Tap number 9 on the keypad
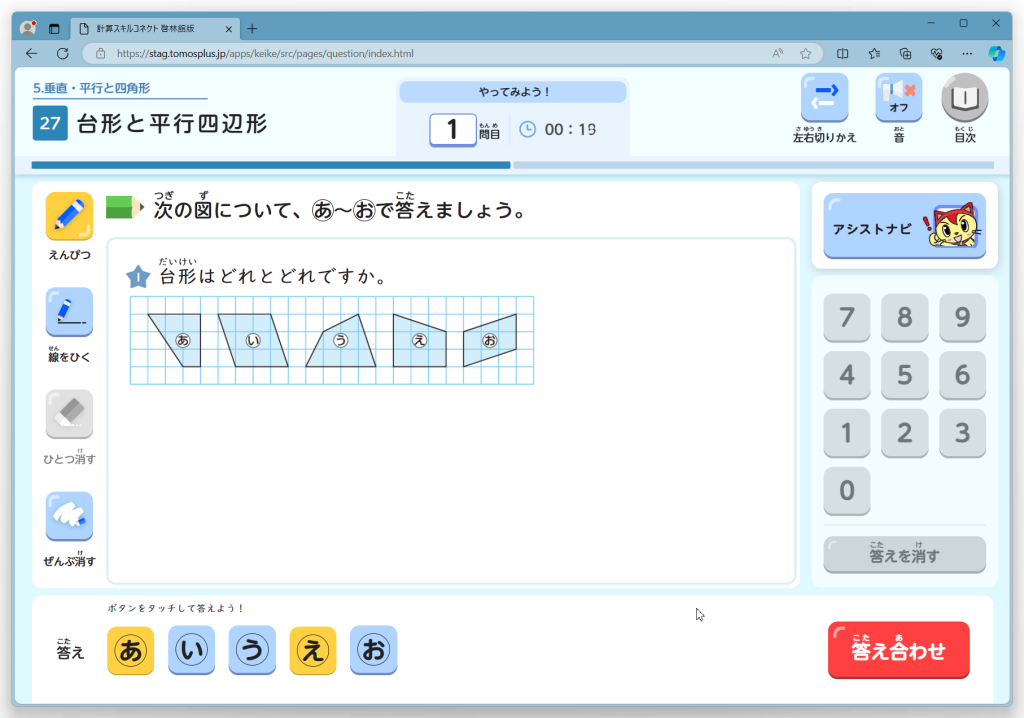 click(x=963, y=318)
